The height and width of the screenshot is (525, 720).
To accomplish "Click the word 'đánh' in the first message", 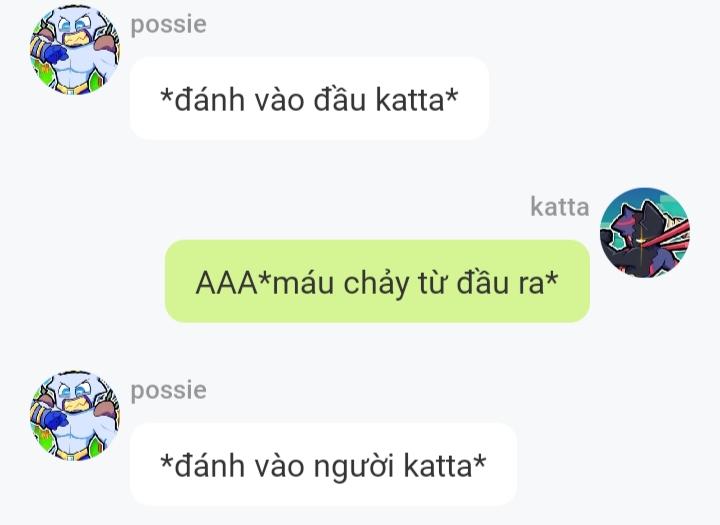I will tap(209, 98).
